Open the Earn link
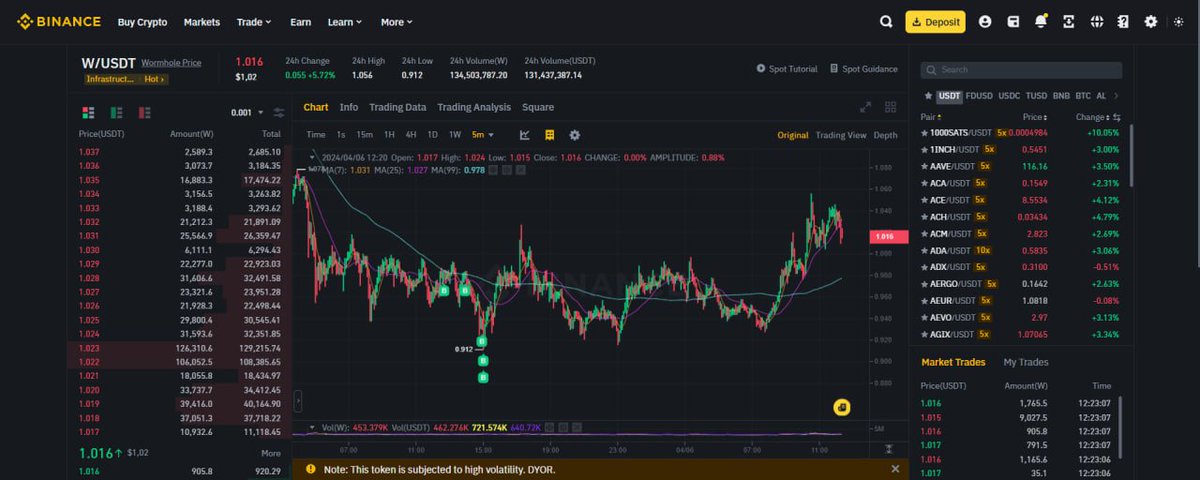Screen dimensions: 1200x480 pyautogui.click(x=300, y=21)
